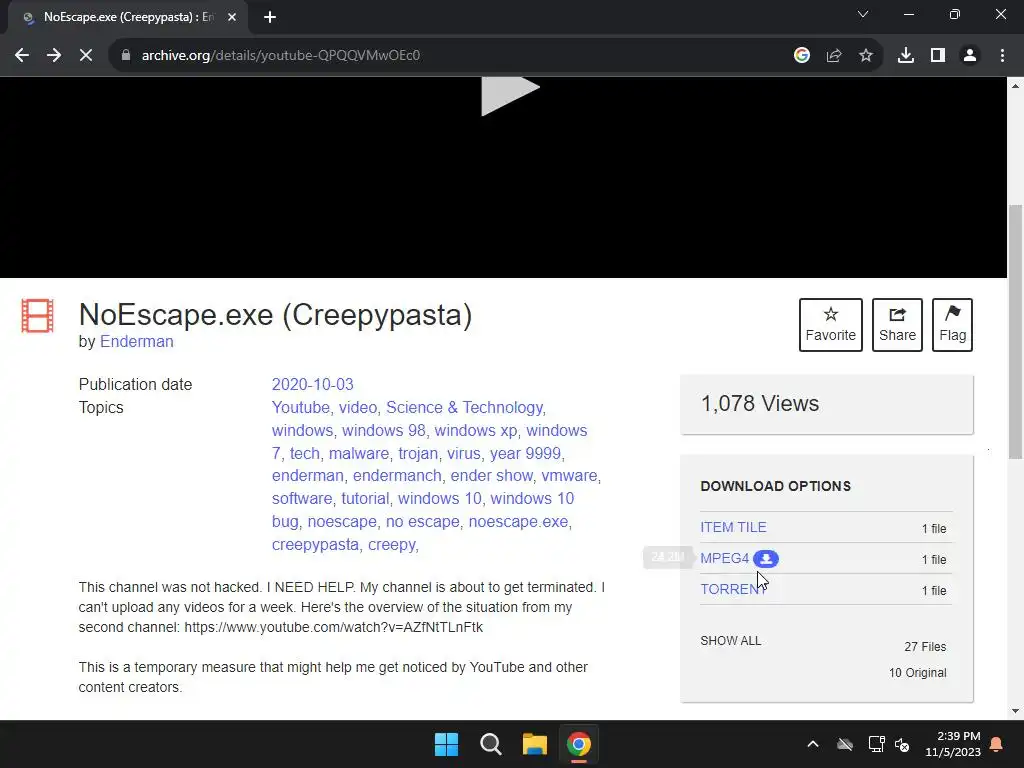Download the TORRENT file
This screenshot has width=1024, height=768.
click(733, 589)
